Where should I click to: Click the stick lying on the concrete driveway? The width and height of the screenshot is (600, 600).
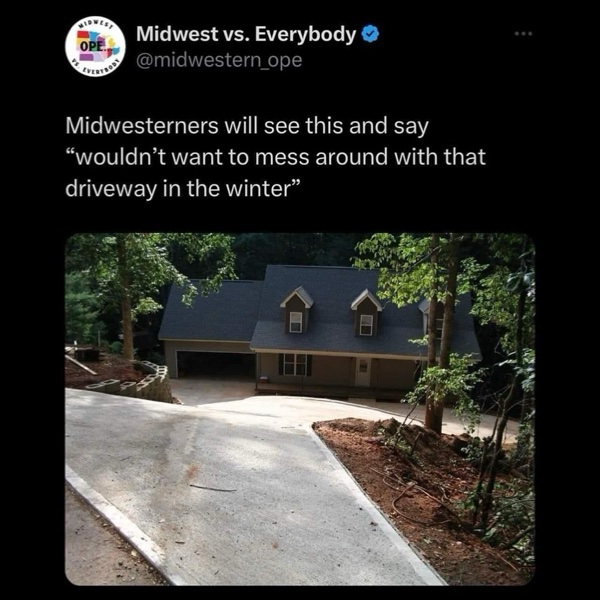pos(213,488)
